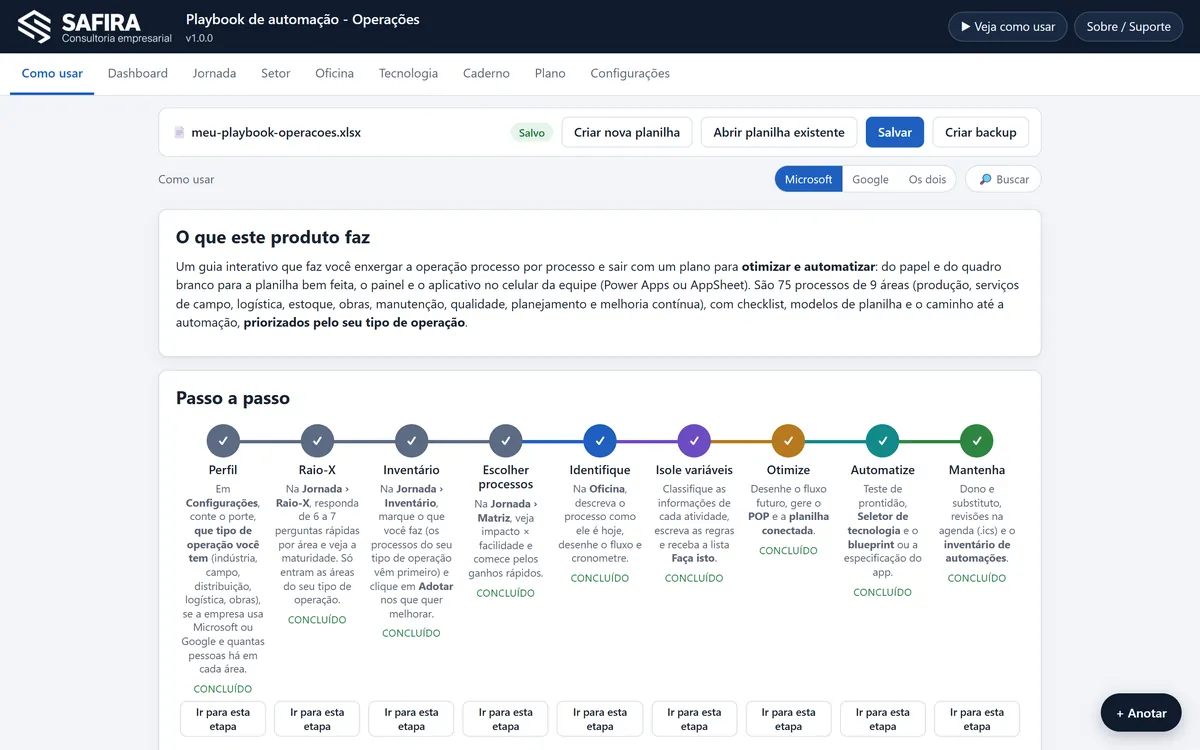Open the Dashboard tab
1200x750 pixels.
click(138, 73)
